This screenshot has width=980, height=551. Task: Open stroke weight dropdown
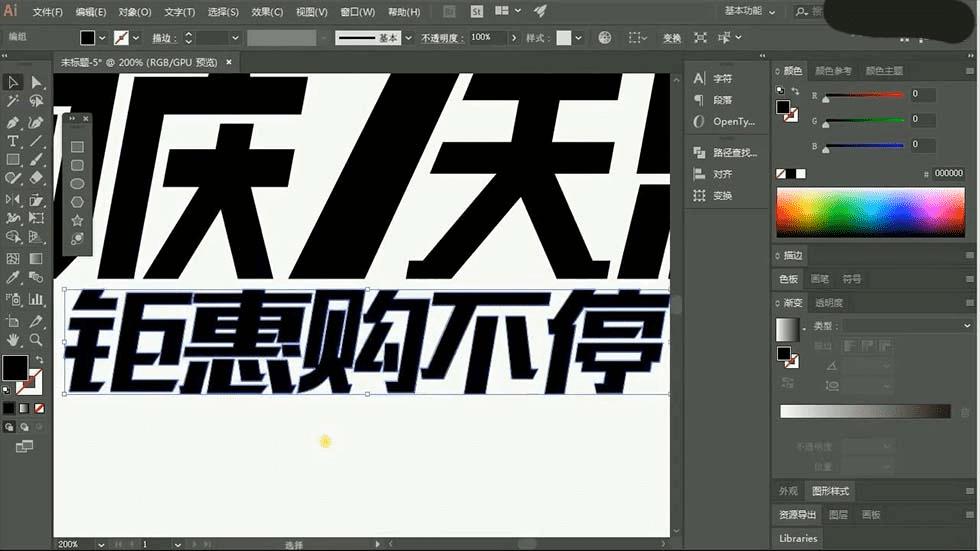click(235, 38)
